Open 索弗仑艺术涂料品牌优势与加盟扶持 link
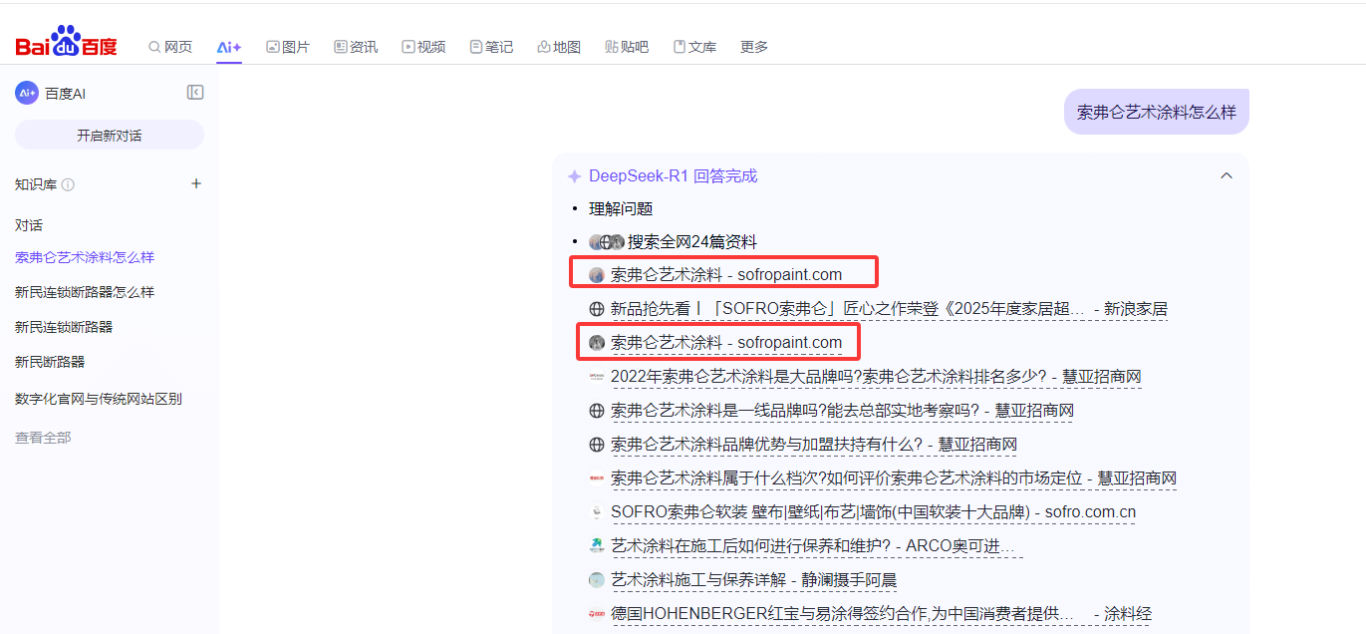 (x=814, y=445)
